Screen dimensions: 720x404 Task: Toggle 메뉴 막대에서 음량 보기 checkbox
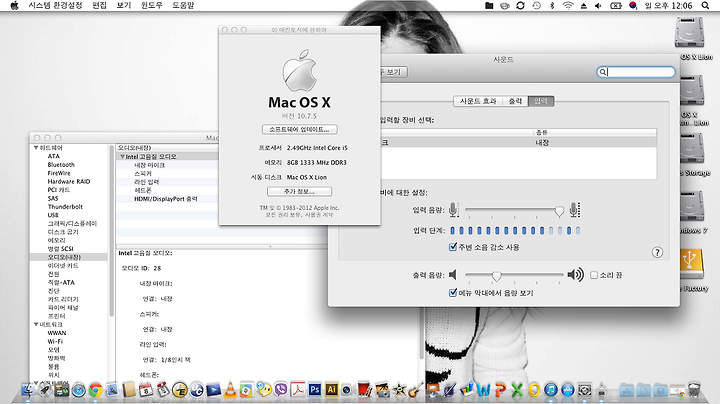click(453, 292)
